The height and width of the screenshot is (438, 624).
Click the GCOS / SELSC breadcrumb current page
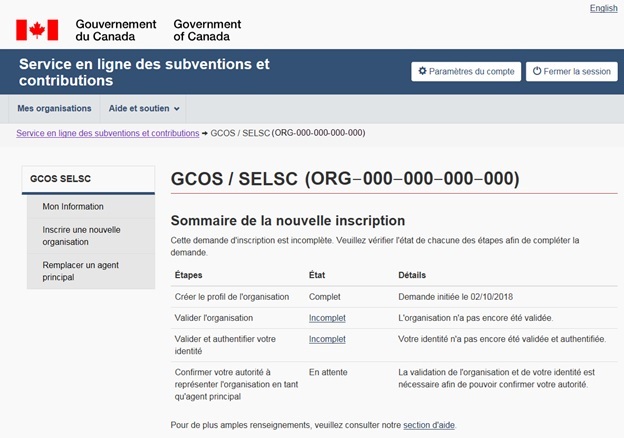(287, 133)
